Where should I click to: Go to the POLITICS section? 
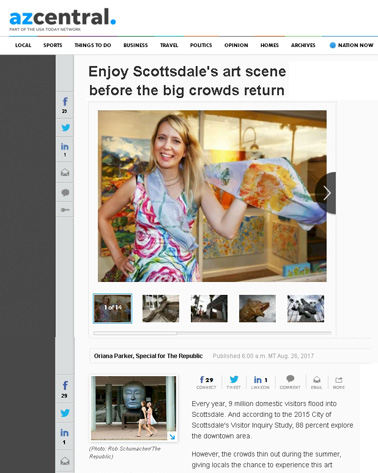(x=201, y=45)
